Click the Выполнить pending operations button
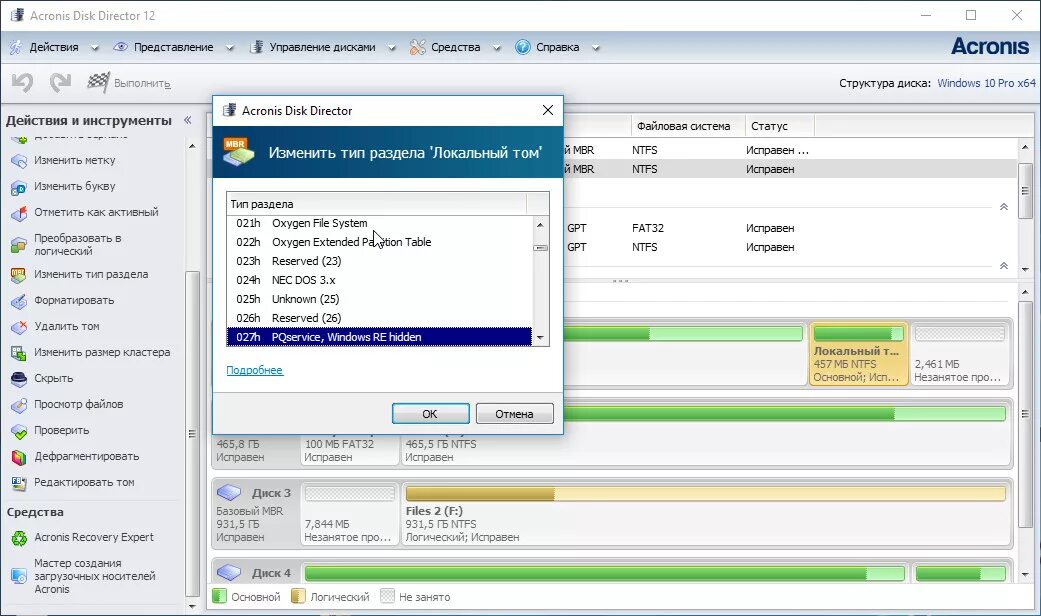 (x=129, y=83)
